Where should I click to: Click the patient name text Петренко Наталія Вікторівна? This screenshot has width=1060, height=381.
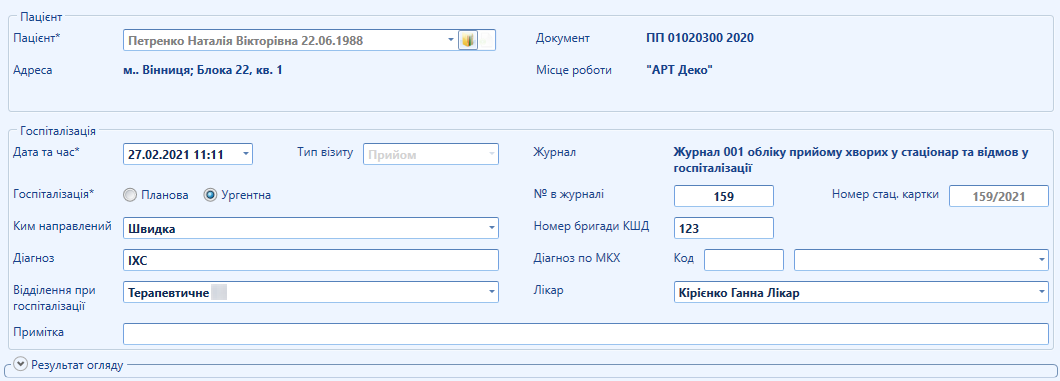pos(214,41)
